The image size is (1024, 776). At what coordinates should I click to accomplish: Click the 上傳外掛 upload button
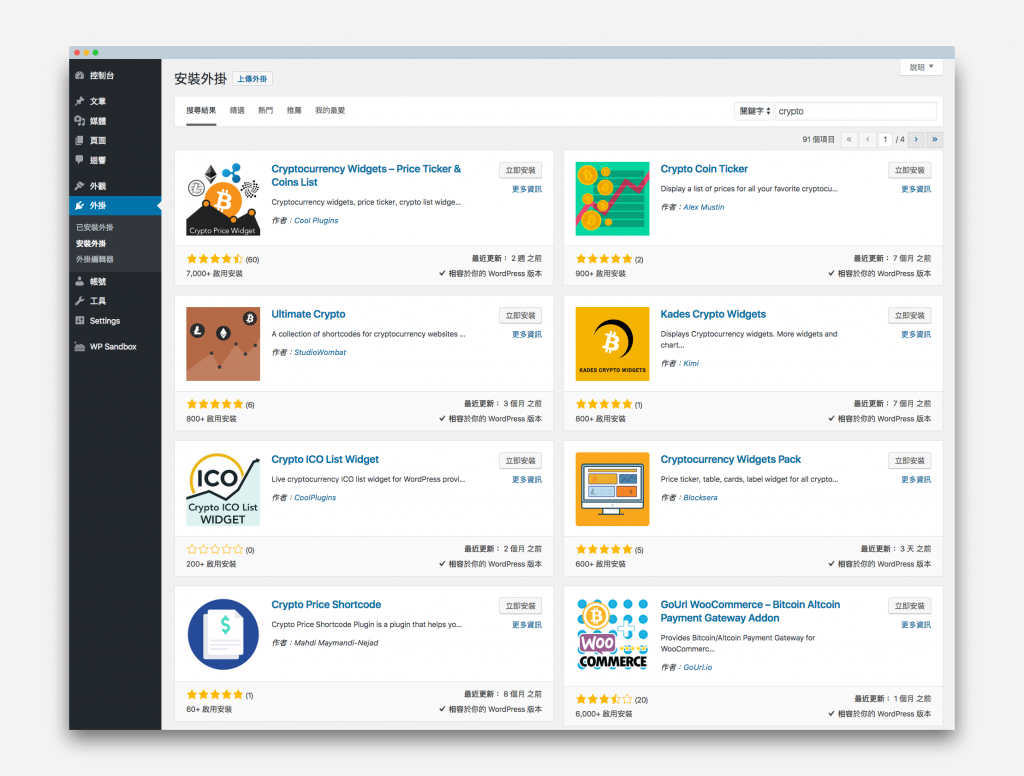[x=252, y=79]
